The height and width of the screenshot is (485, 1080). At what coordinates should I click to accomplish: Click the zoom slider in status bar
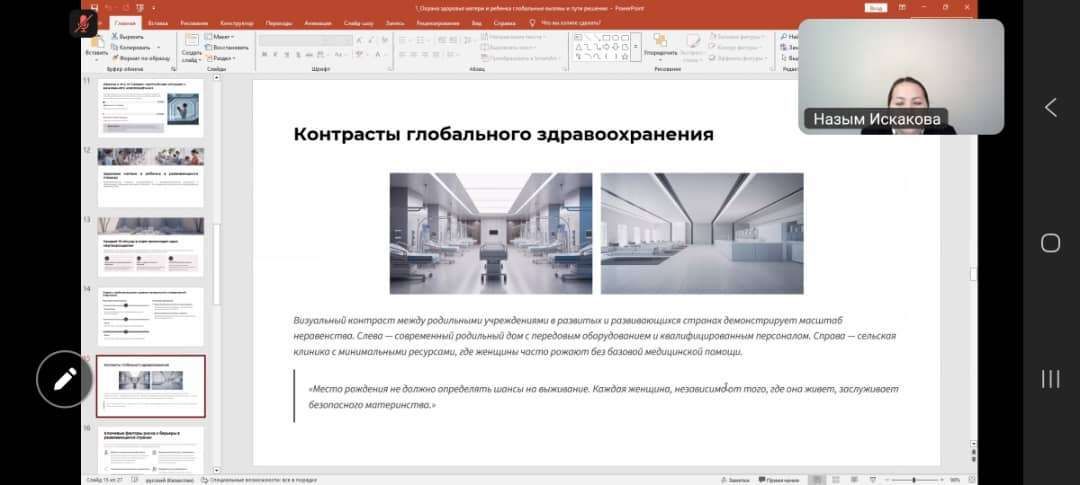(913, 480)
